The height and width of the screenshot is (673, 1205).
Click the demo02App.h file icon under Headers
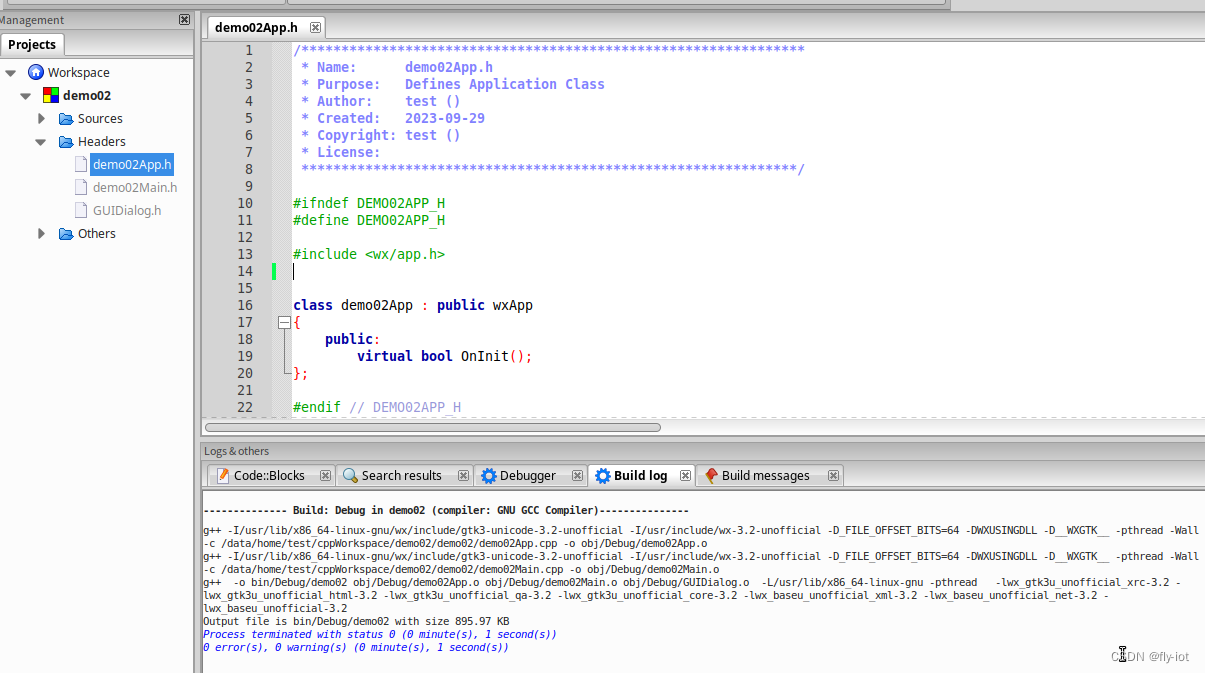pyautogui.click(x=80, y=164)
